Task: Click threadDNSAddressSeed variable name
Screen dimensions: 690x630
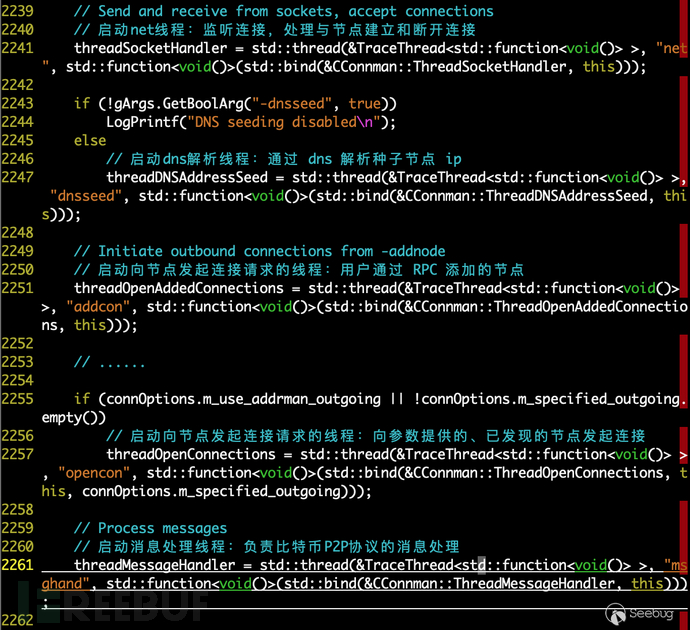Action: click(187, 177)
